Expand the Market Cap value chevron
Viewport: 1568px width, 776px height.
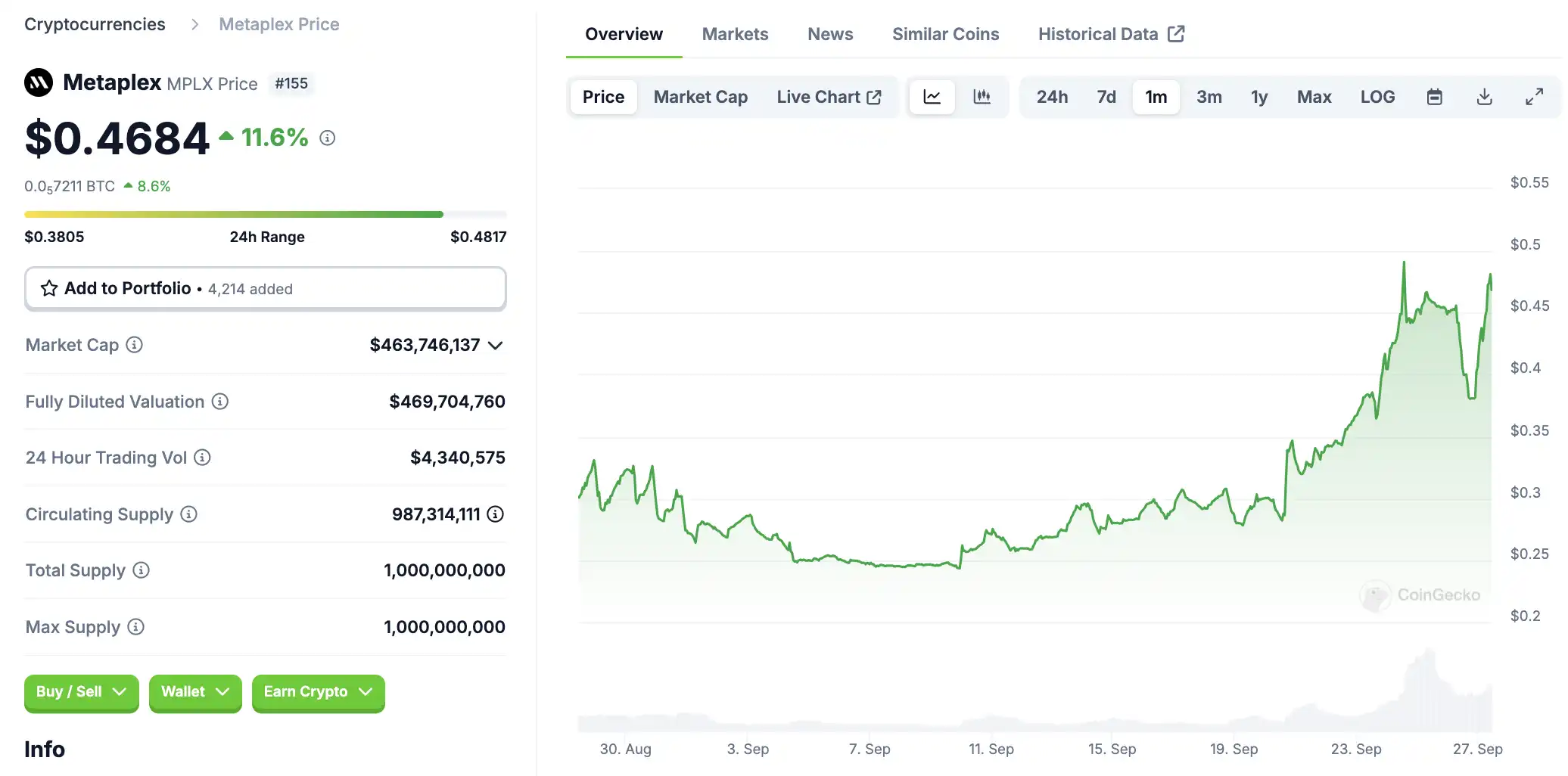pos(496,346)
